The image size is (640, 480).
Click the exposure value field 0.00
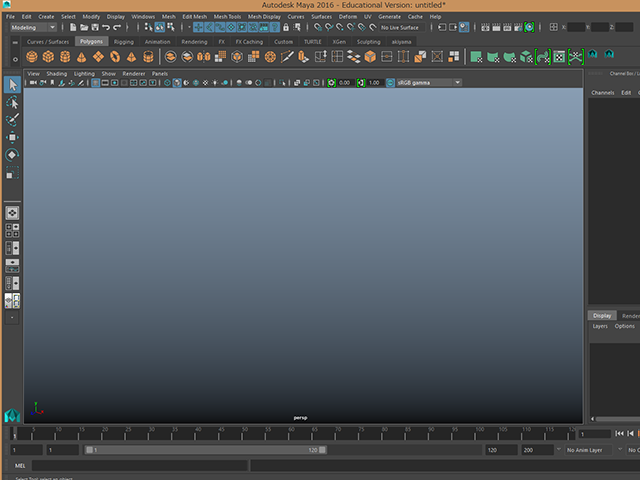345,83
